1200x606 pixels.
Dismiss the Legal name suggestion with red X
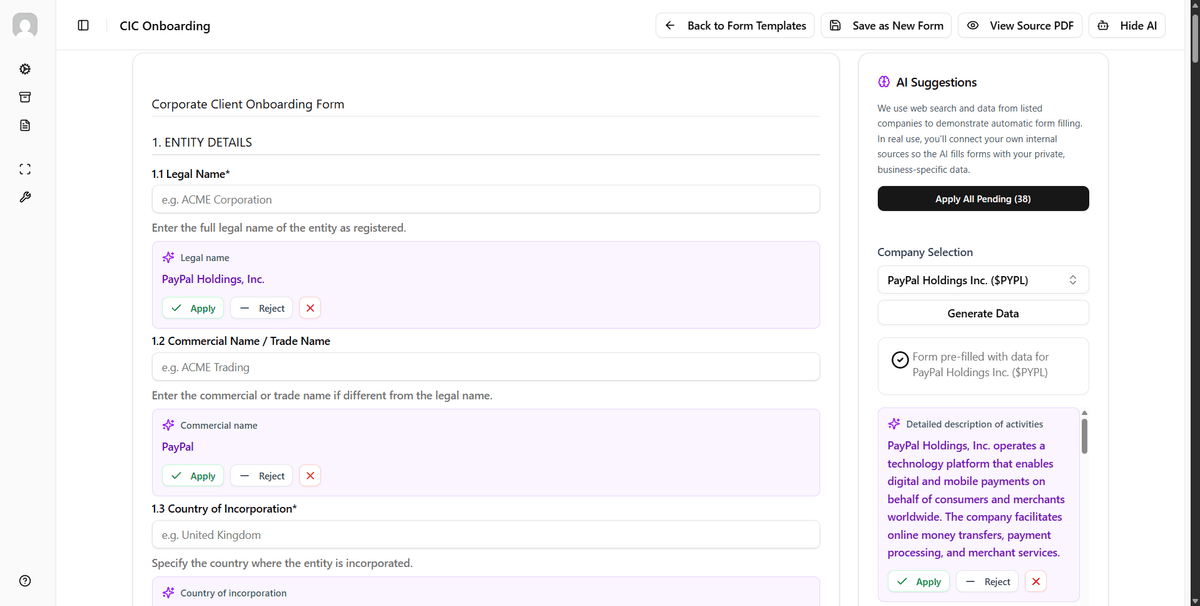311,308
